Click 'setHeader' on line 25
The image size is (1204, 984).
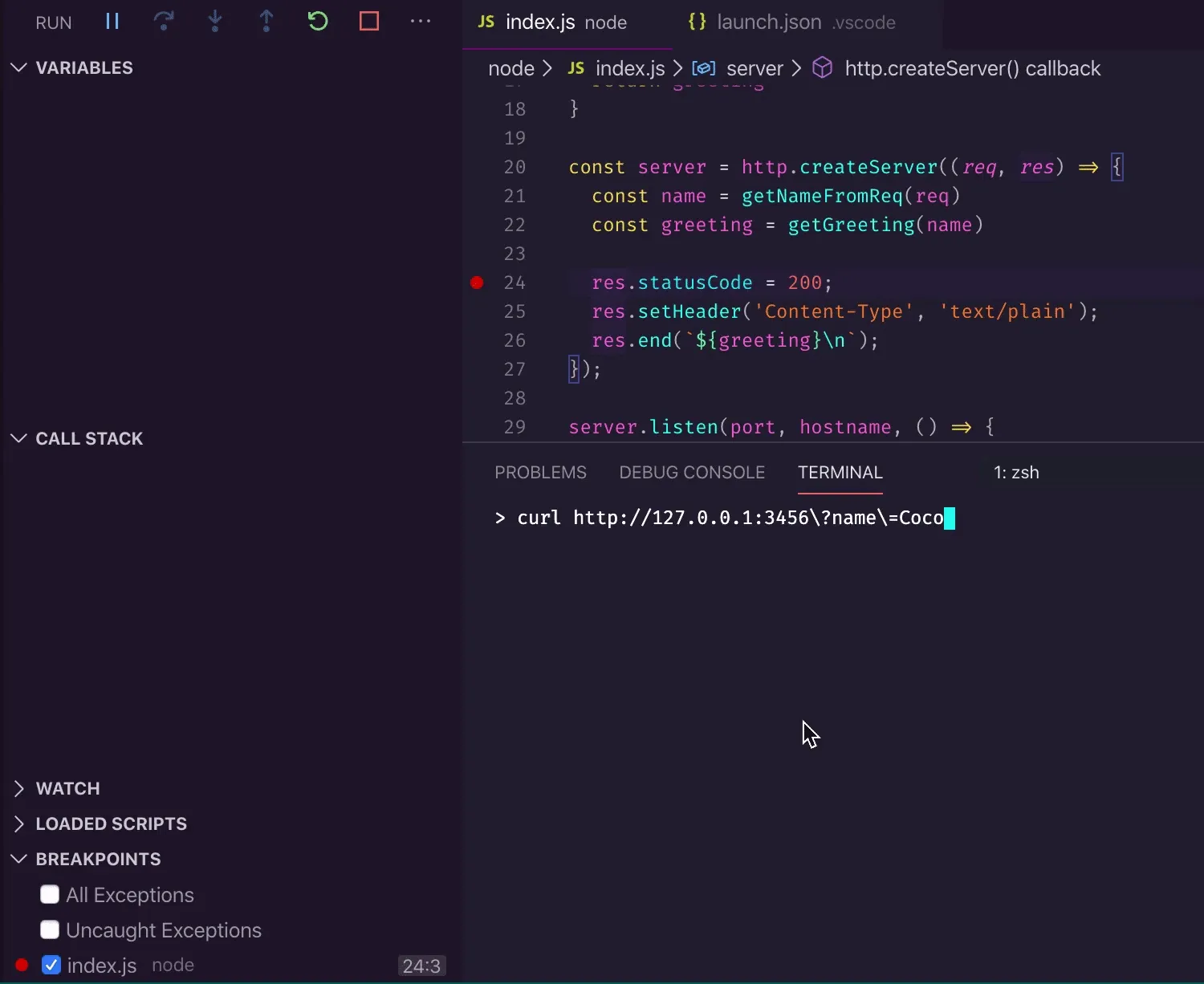(x=689, y=311)
